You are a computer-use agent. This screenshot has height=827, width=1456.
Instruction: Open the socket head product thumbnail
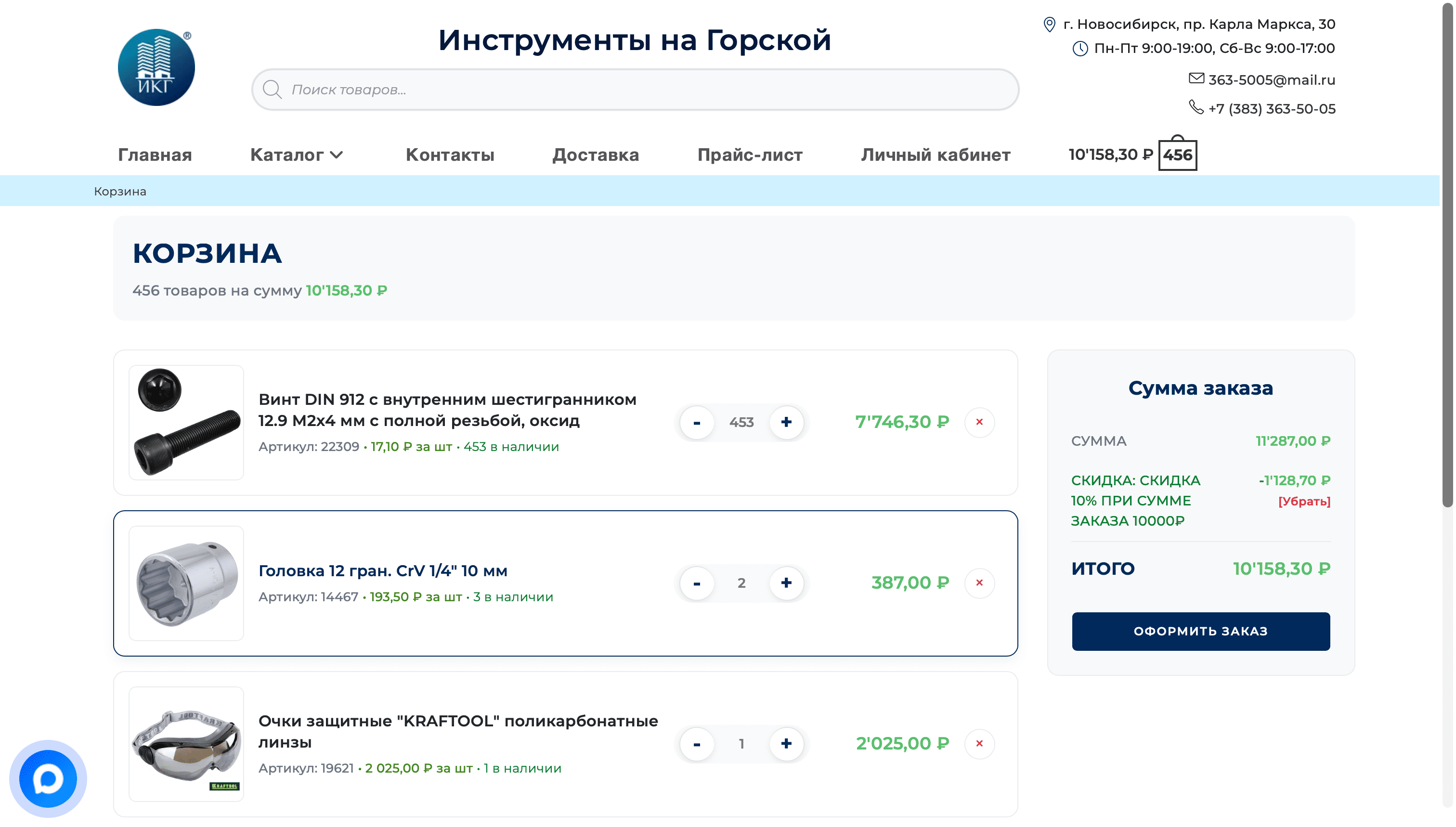tap(186, 583)
